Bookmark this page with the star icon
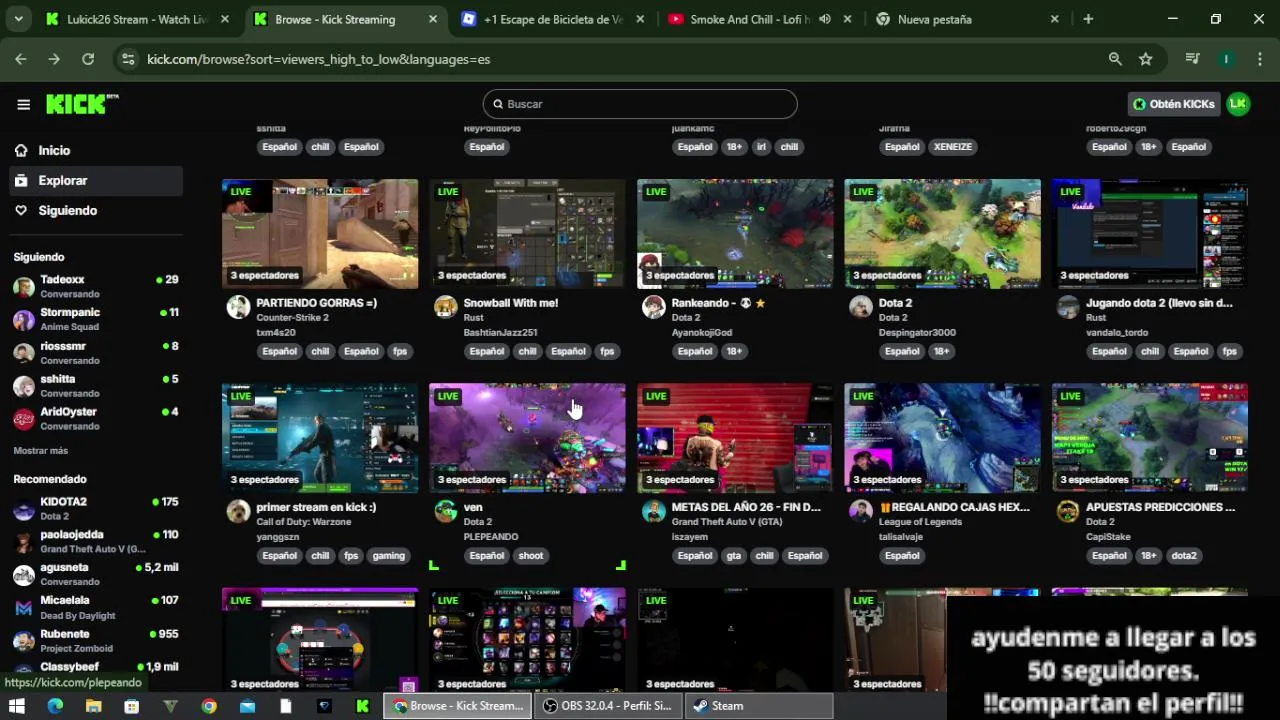Screen dimensions: 1280x720 pyautogui.click(x=1146, y=59)
